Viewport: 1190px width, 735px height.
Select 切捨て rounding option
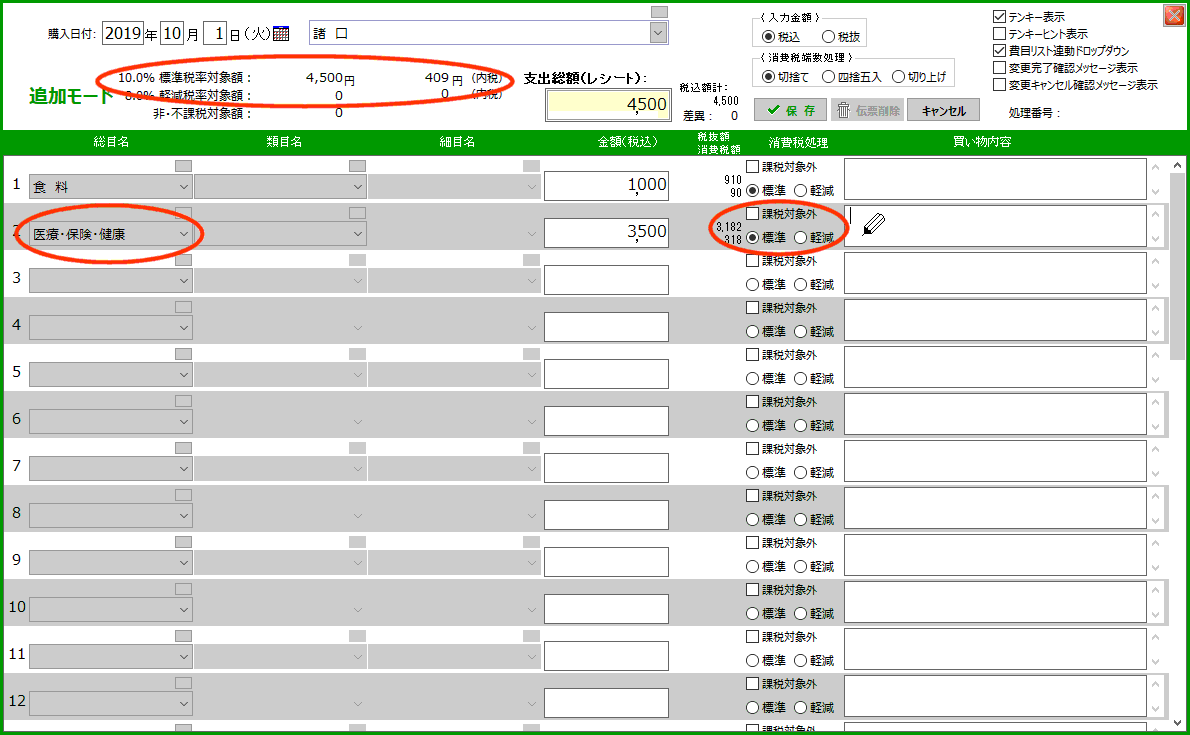(768, 77)
